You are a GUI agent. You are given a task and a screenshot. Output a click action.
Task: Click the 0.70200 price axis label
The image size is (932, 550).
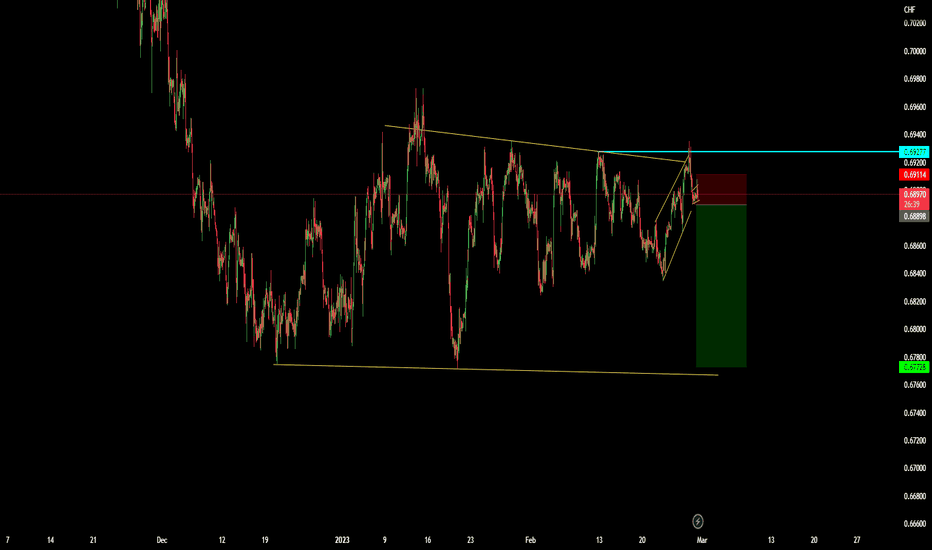pos(915,24)
